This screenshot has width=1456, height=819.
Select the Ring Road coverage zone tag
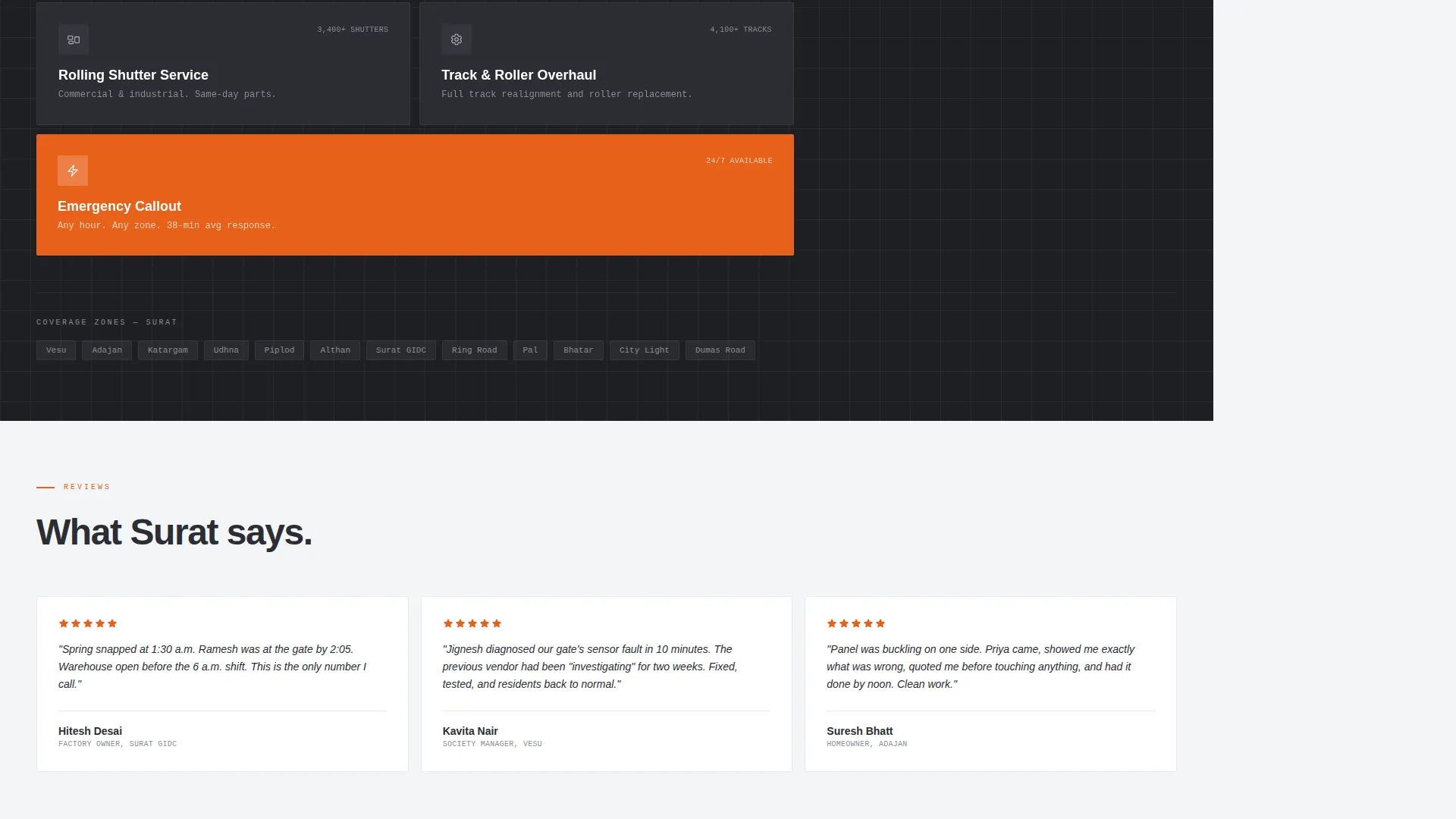pos(475,350)
